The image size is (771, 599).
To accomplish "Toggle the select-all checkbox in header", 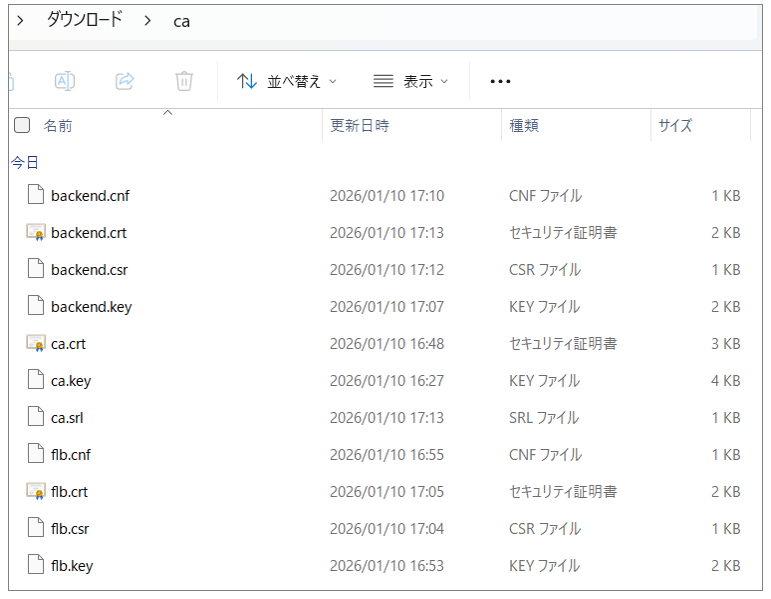I will pyautogui.click(x=22, y=126).
